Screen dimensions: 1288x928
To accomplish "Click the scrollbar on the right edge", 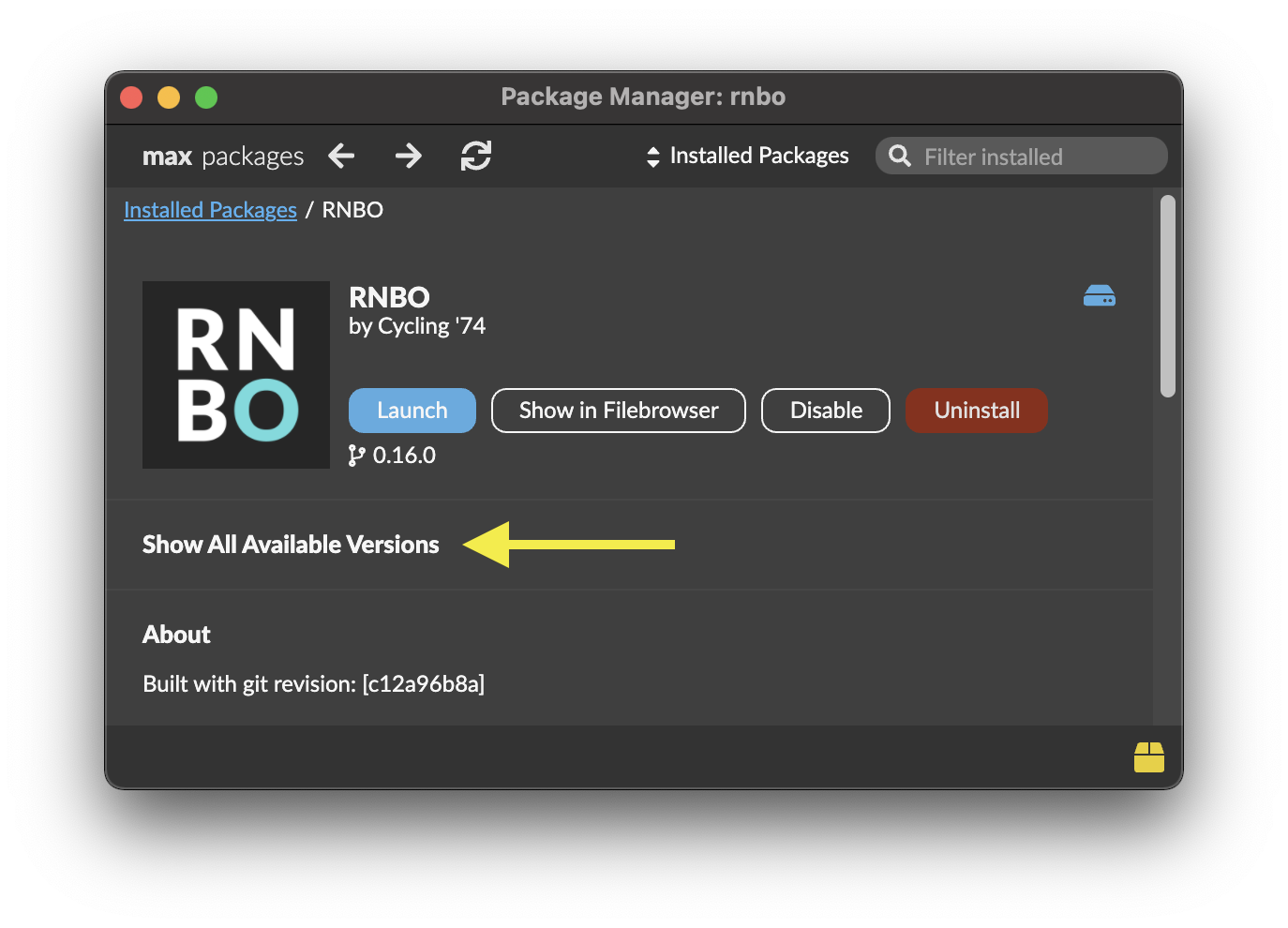I will (1168, 295).
